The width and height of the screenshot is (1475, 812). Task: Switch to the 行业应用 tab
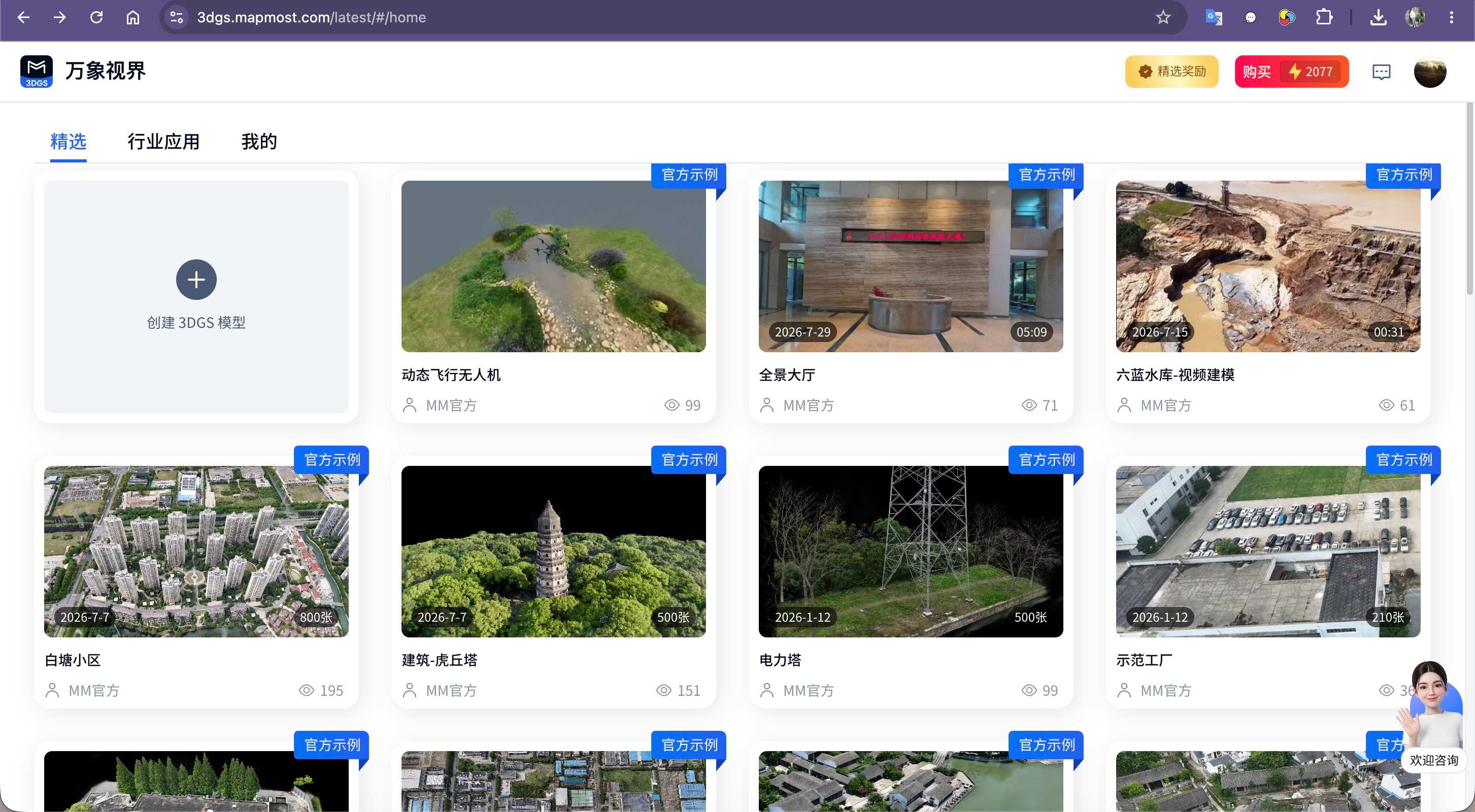[164, 142]
